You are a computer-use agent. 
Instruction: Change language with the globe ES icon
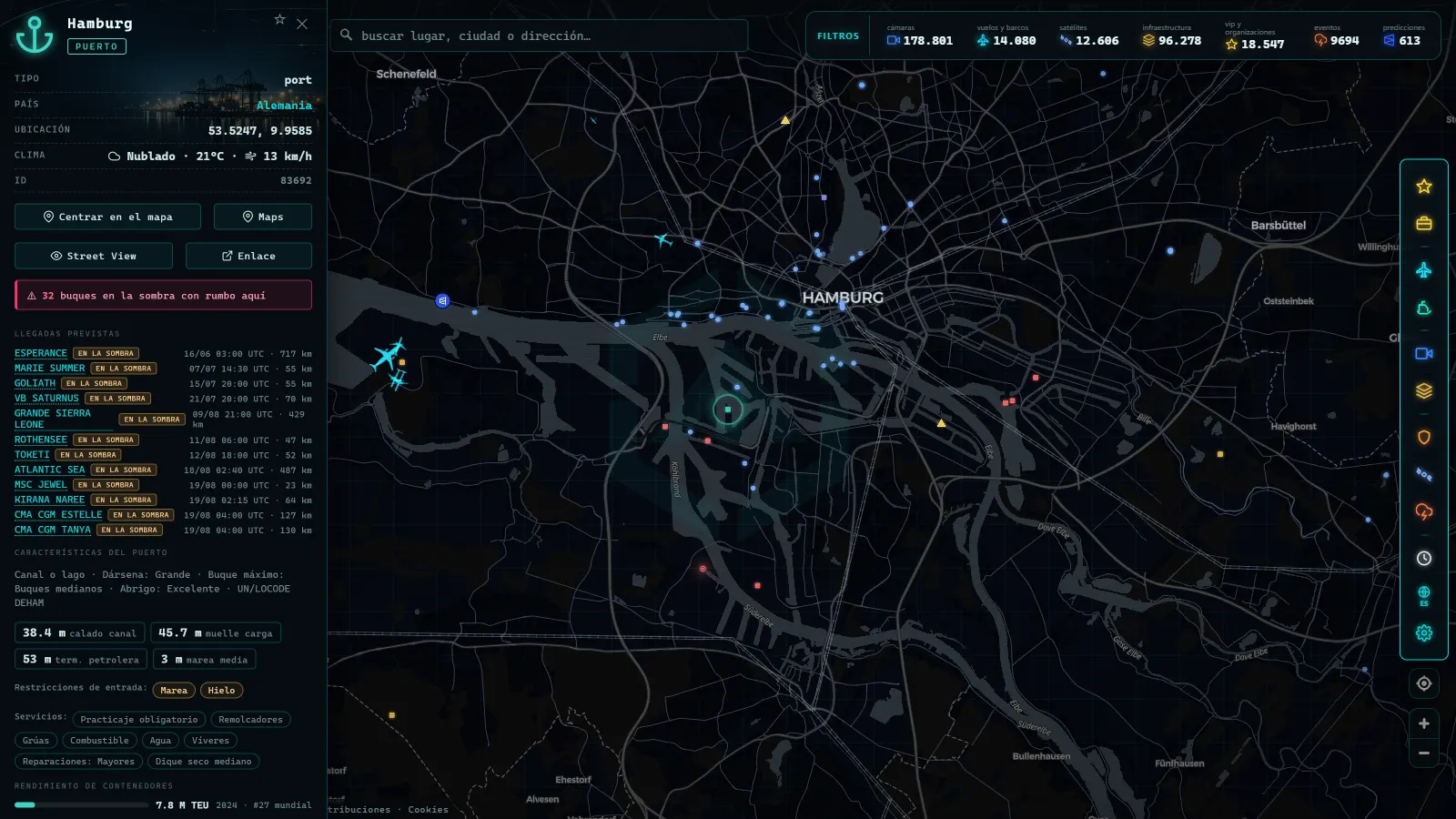[1424, 596]
